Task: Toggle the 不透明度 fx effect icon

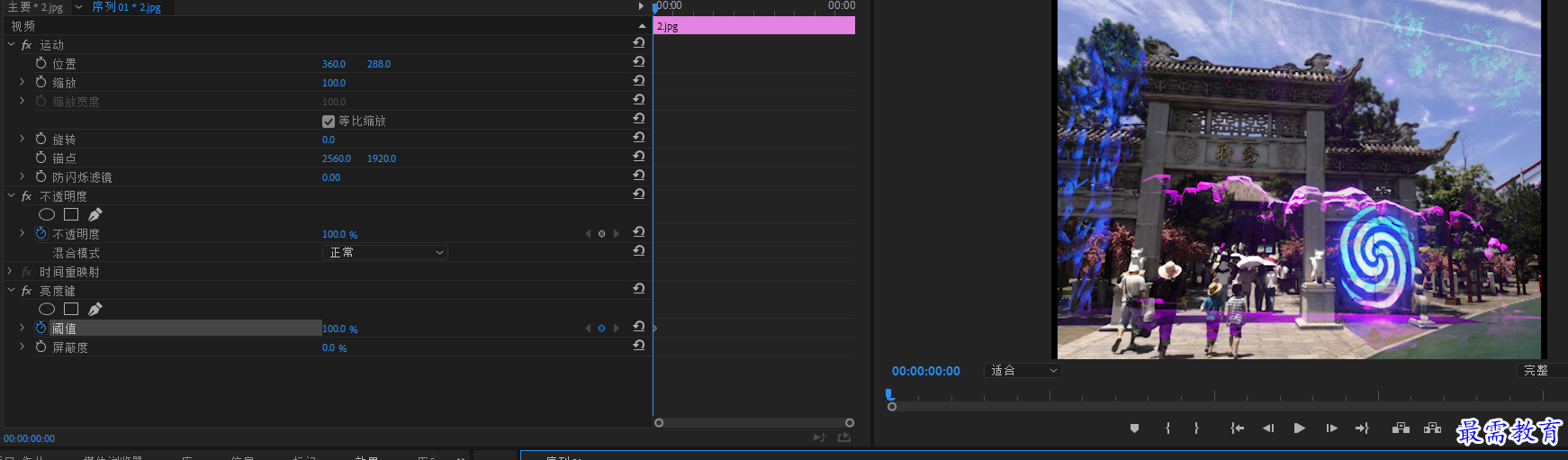Action: [27, 195]
